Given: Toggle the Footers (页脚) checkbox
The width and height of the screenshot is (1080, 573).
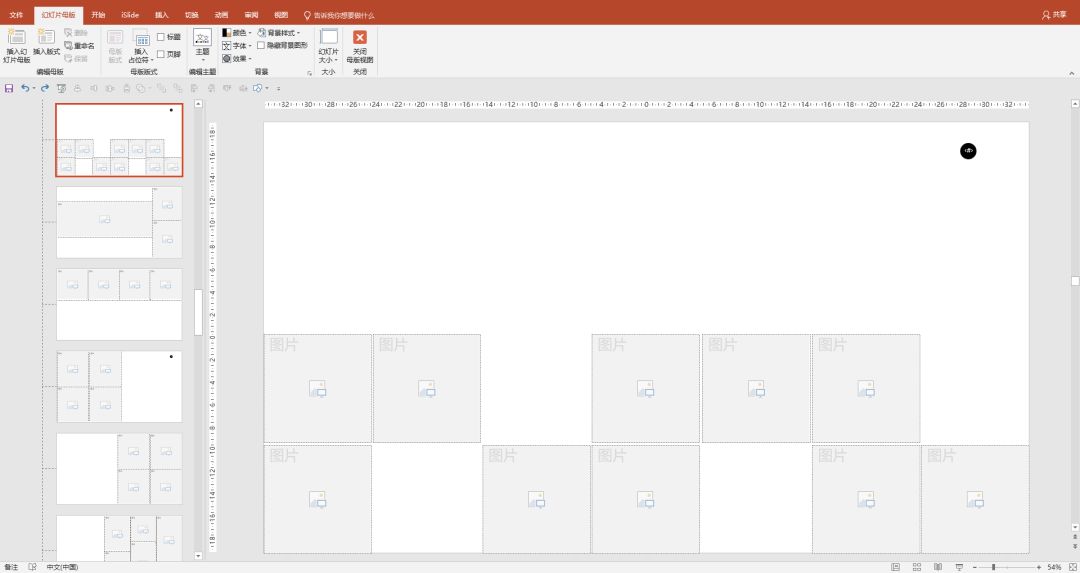Looking at the screenshot, I should point(160,54).
